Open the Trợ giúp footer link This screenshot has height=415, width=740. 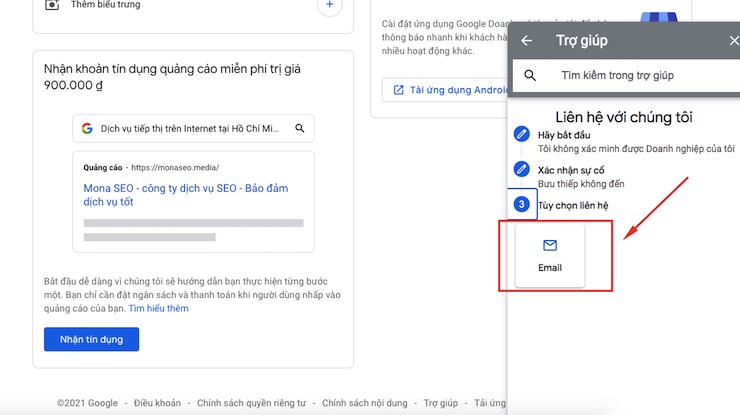coord(441,403)
